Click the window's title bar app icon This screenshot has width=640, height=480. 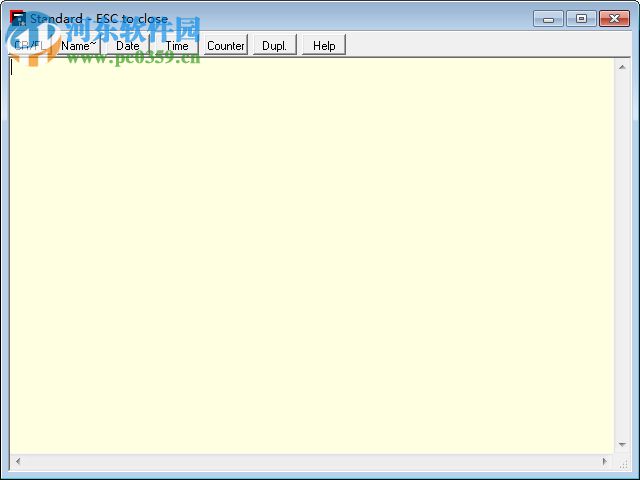click(18, 18)
